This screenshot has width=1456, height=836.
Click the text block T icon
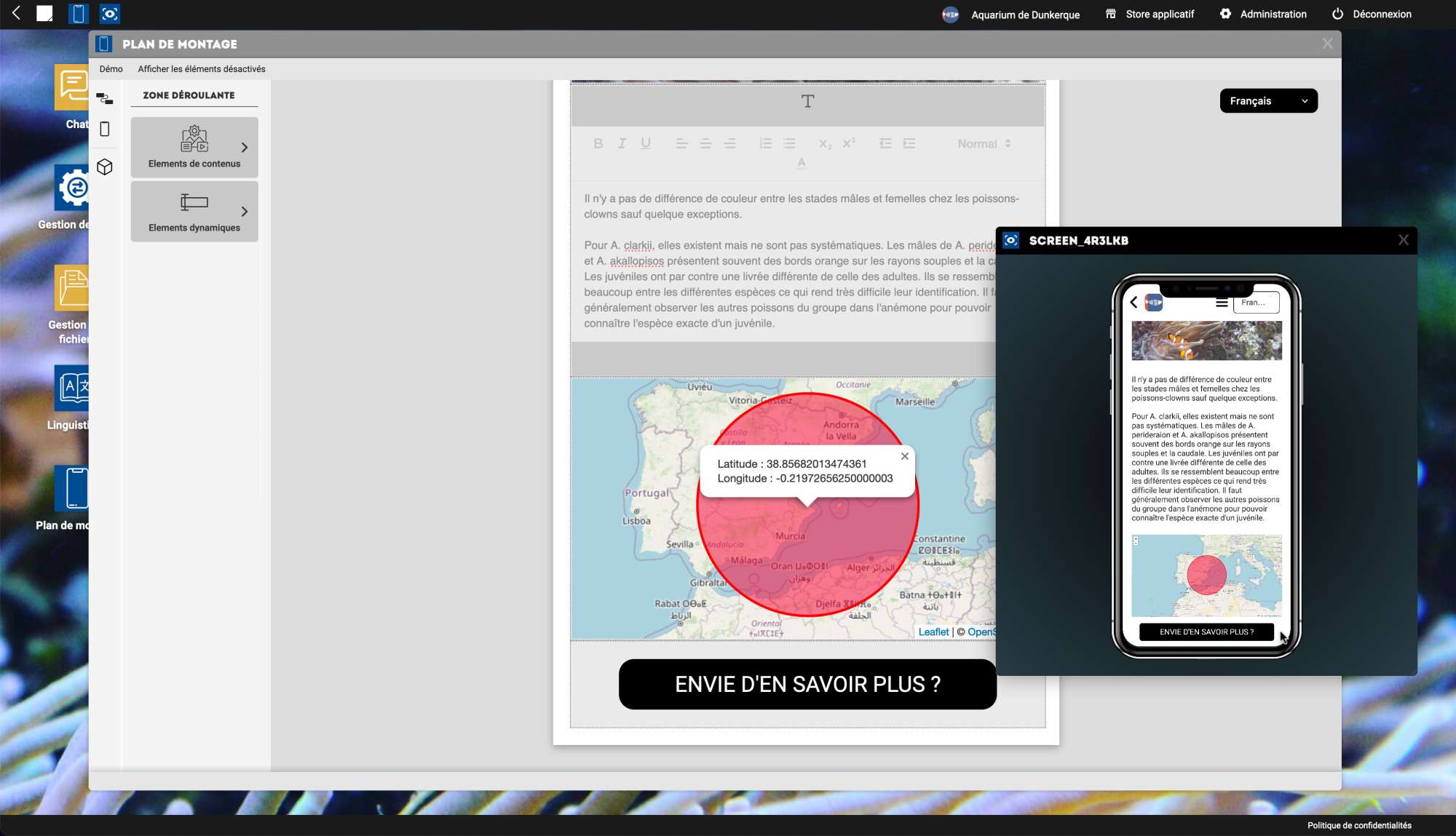(x=807, y=101)
